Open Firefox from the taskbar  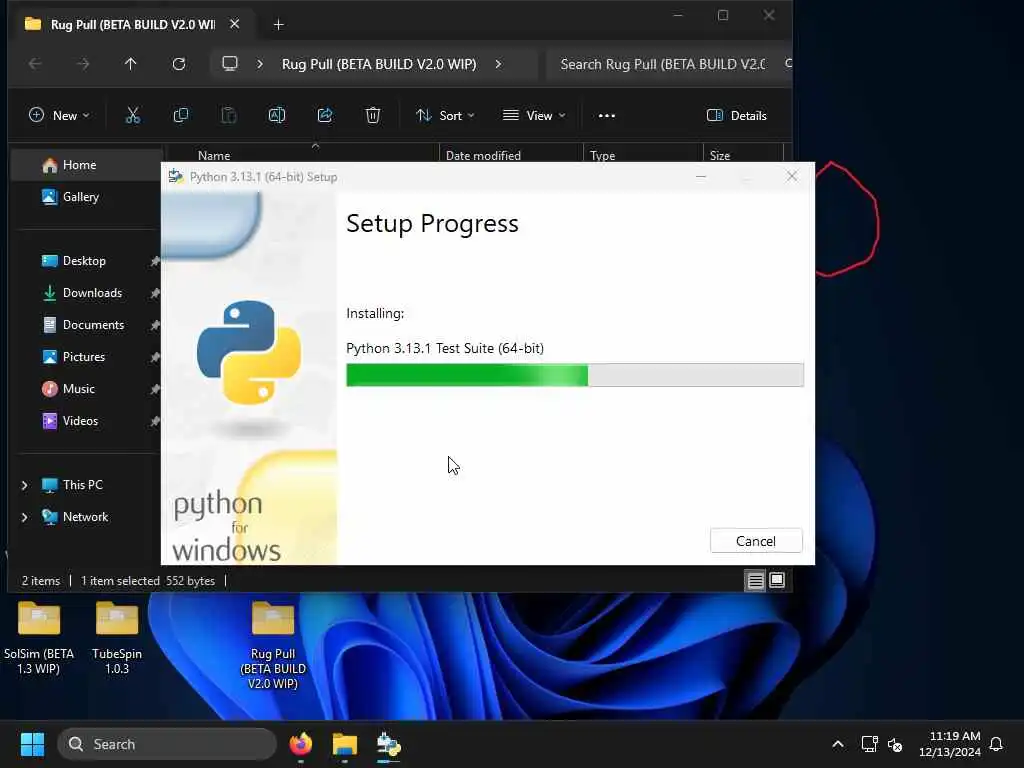coord(300,744)
